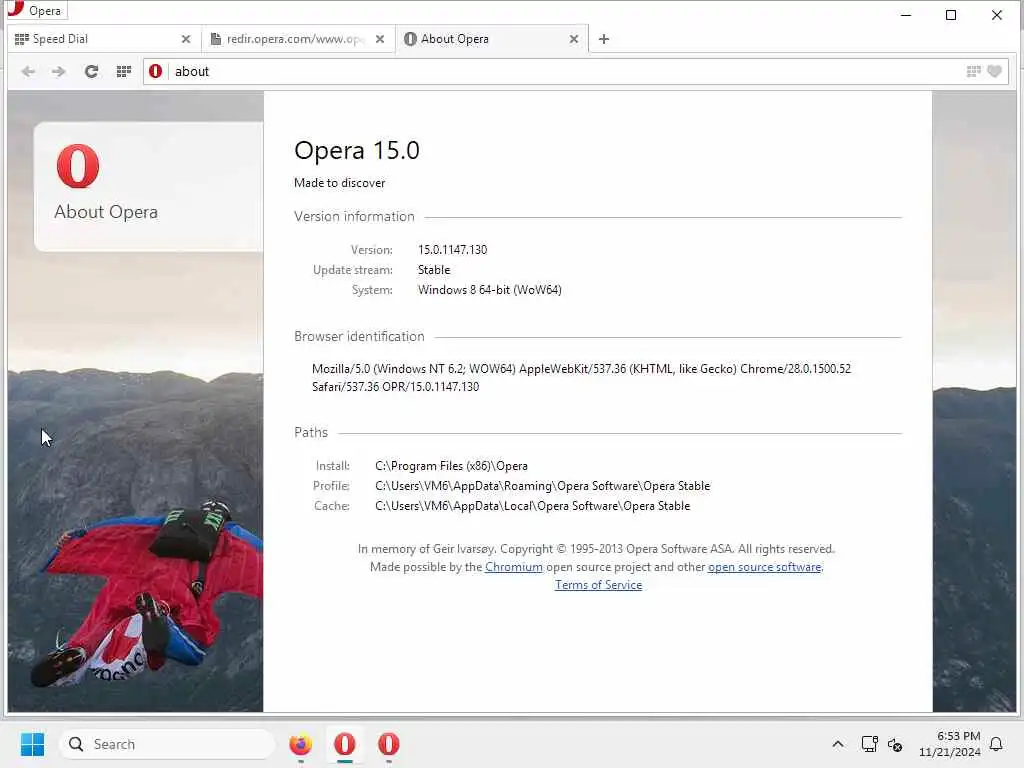
Task: Open the Opera menu button in the title bar
Action: coord(36,10)
